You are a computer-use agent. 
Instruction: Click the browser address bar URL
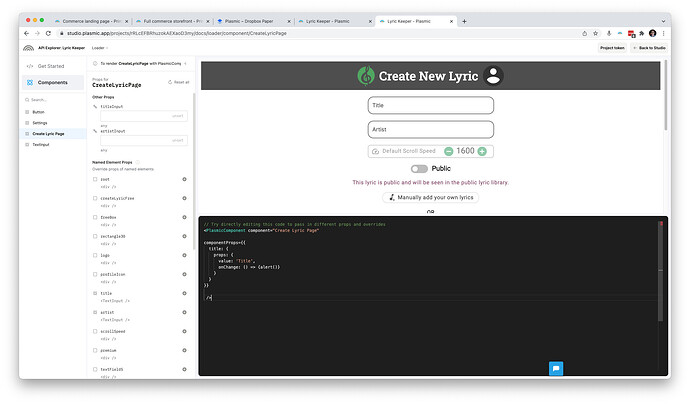[x=177, y=33]
